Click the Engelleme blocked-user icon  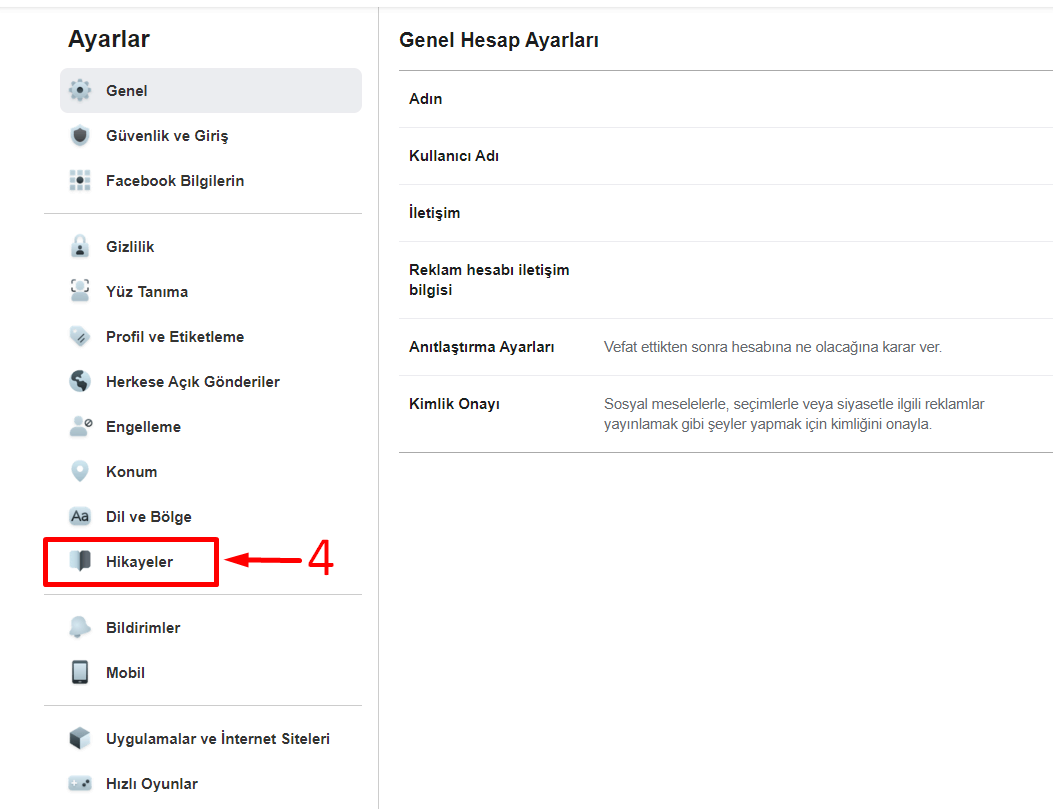[x=80, y=427]
